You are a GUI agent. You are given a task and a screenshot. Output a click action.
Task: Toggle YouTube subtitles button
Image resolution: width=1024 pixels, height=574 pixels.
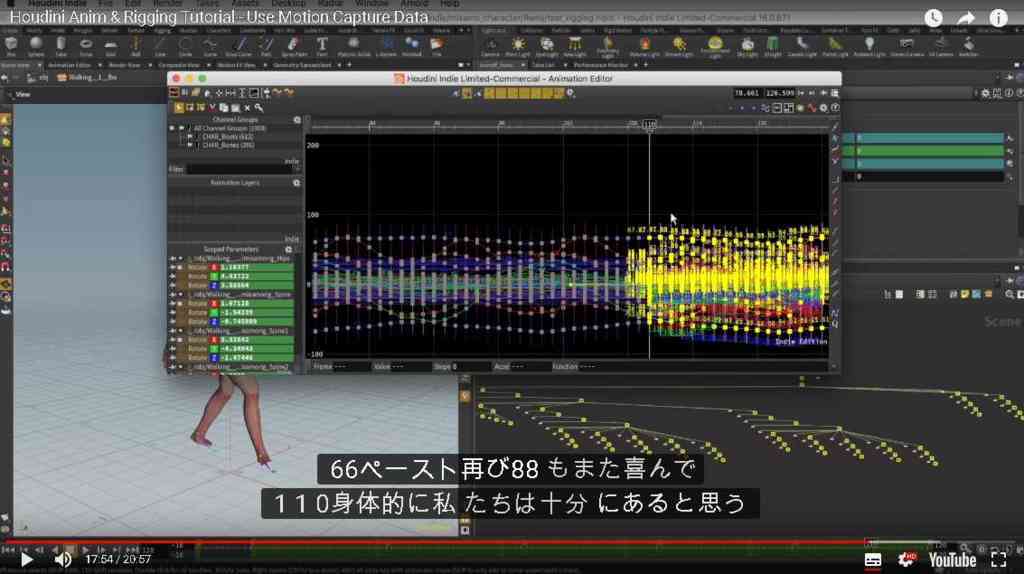click(x=872, y=560)
